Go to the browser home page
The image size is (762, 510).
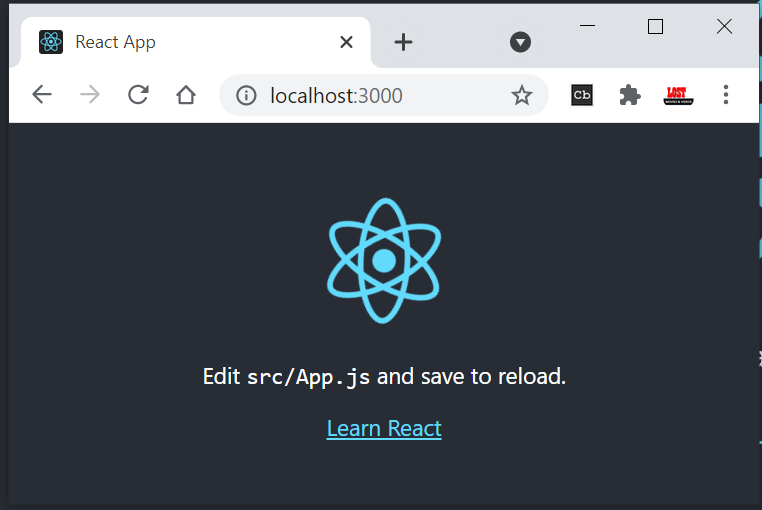coord(186,95)
